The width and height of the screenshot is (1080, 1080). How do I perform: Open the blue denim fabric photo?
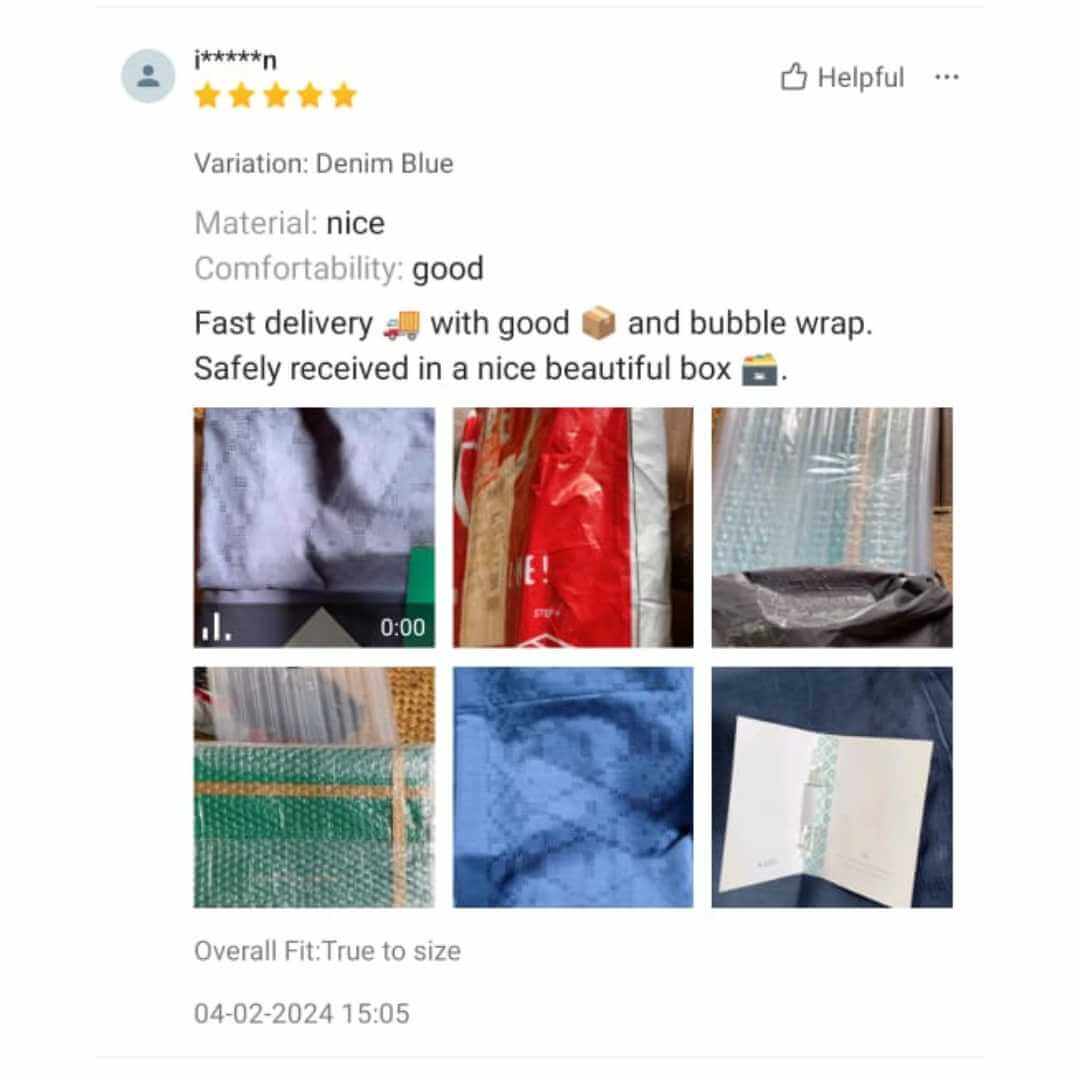coord(573,787)
